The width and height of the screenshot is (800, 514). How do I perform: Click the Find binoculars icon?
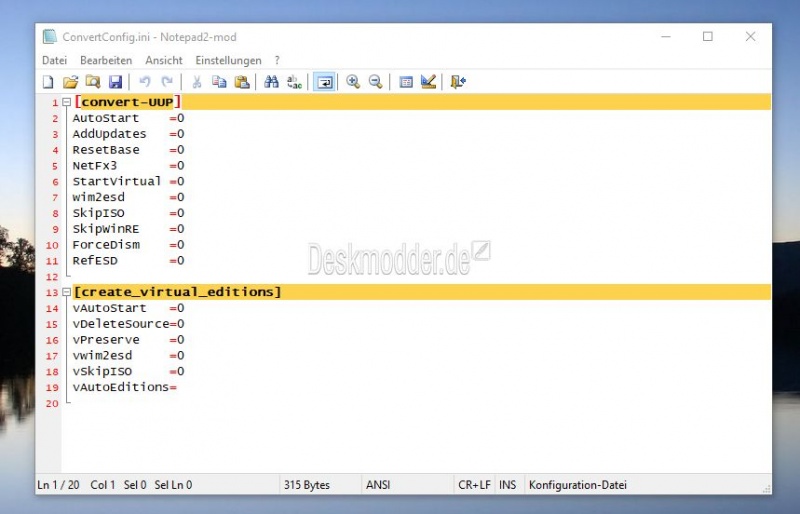(271, 82)
